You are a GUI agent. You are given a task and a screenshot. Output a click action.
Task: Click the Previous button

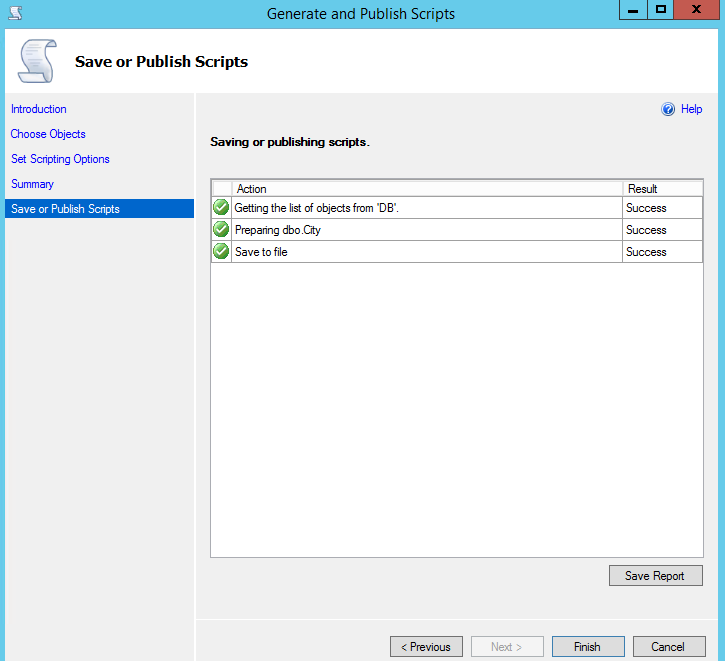pyautogui.click(x=426, y=647)
